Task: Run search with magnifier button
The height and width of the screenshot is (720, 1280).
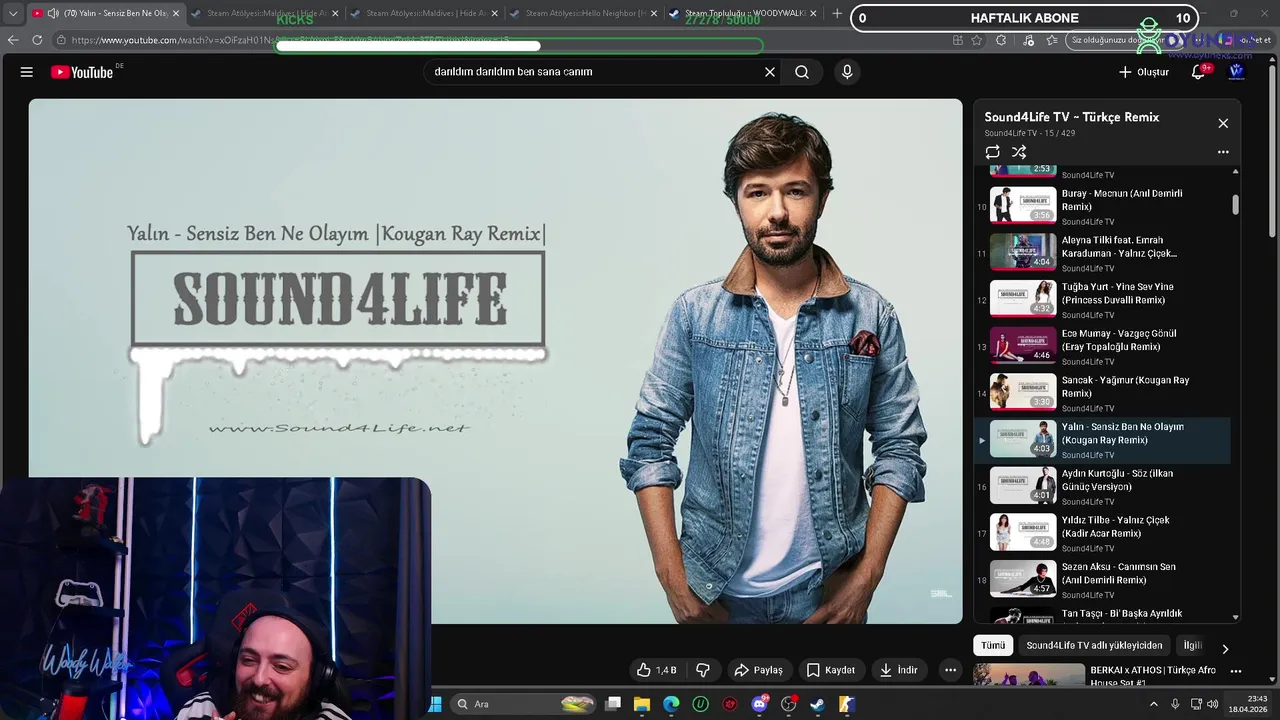Action: pos(802,72)
